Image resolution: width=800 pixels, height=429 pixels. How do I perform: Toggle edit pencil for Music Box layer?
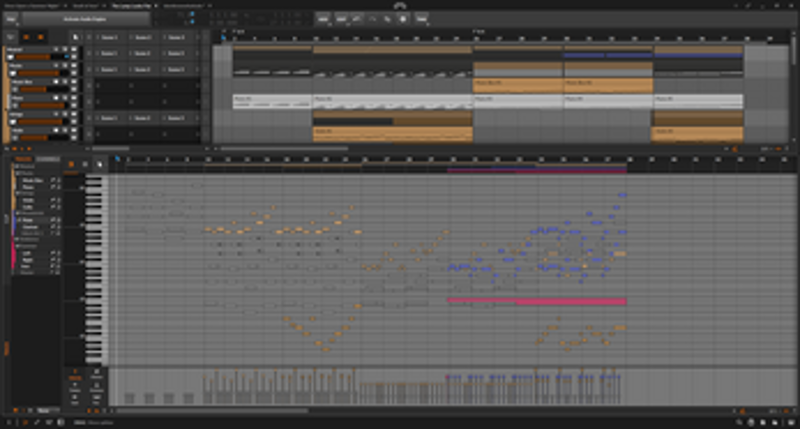(x=53, y=180)
